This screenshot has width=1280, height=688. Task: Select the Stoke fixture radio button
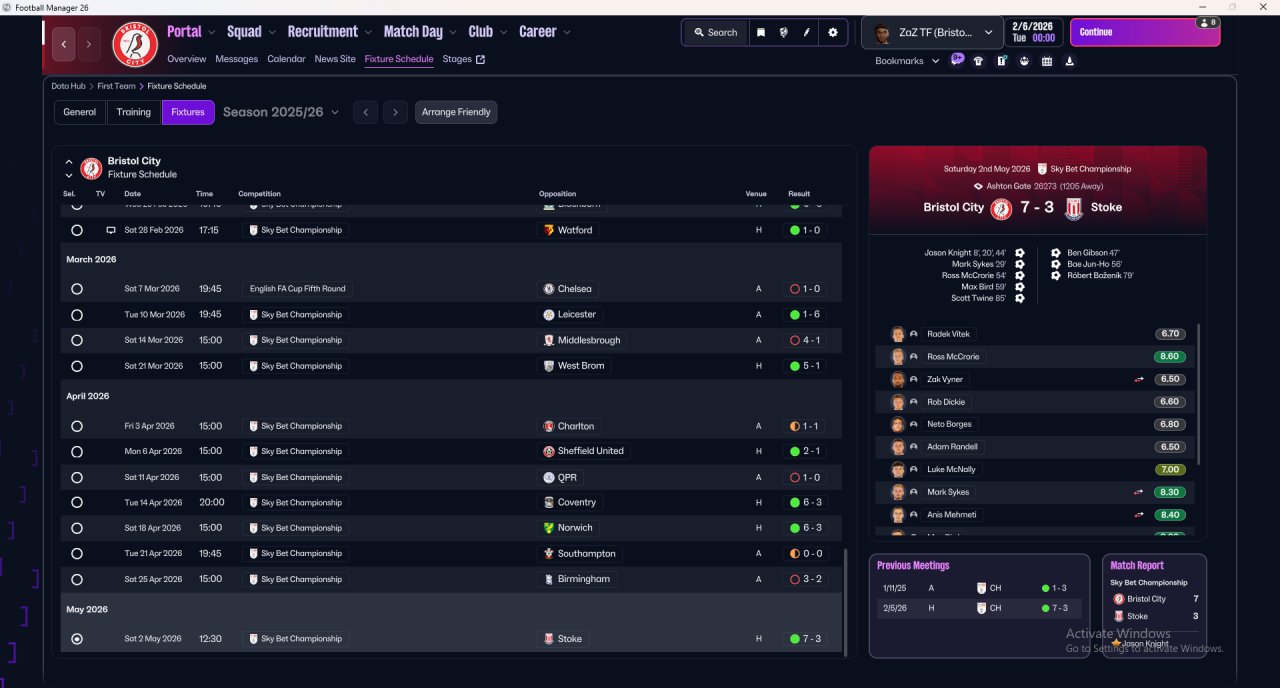click(77, 639)
